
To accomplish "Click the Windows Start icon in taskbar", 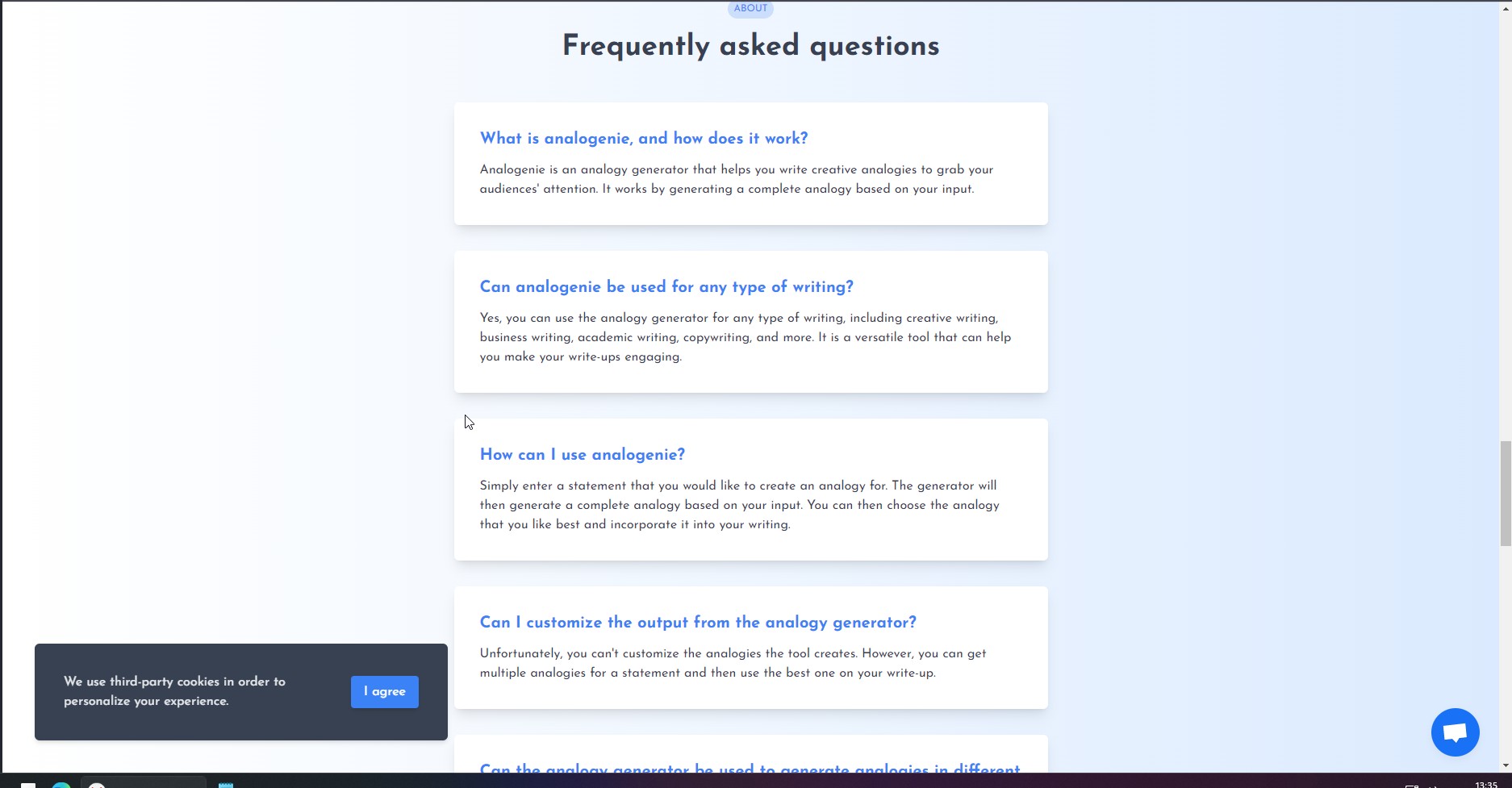I will 27,784.
